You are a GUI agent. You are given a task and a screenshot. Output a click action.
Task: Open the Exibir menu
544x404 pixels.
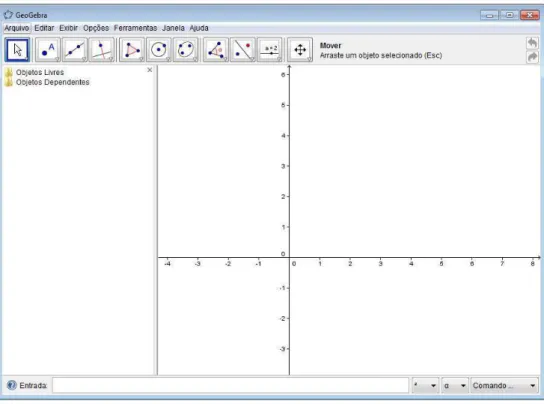coord(68,28)
